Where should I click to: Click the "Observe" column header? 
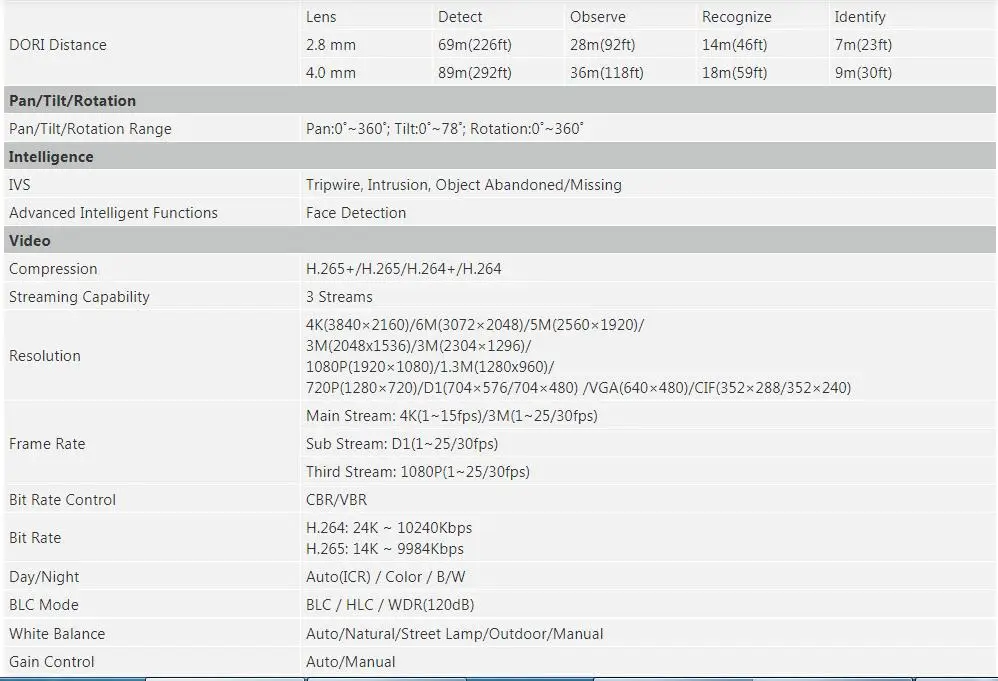click(x=598, y=17)
